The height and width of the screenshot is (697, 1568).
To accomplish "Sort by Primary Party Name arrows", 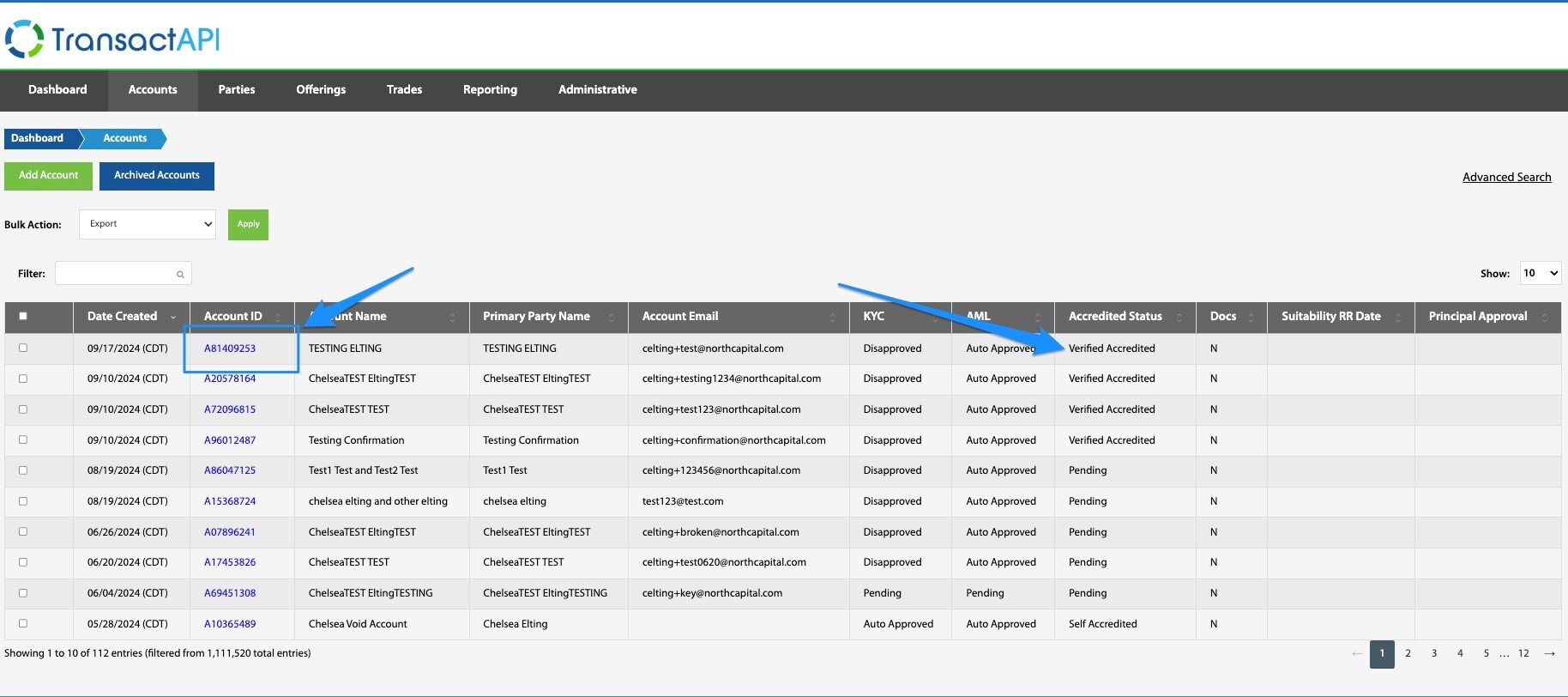I will point(611,318).
